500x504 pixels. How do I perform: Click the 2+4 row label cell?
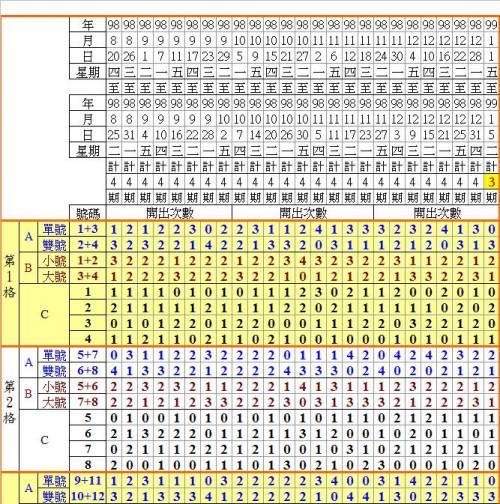pyautogui.click(x=88, y=245)
